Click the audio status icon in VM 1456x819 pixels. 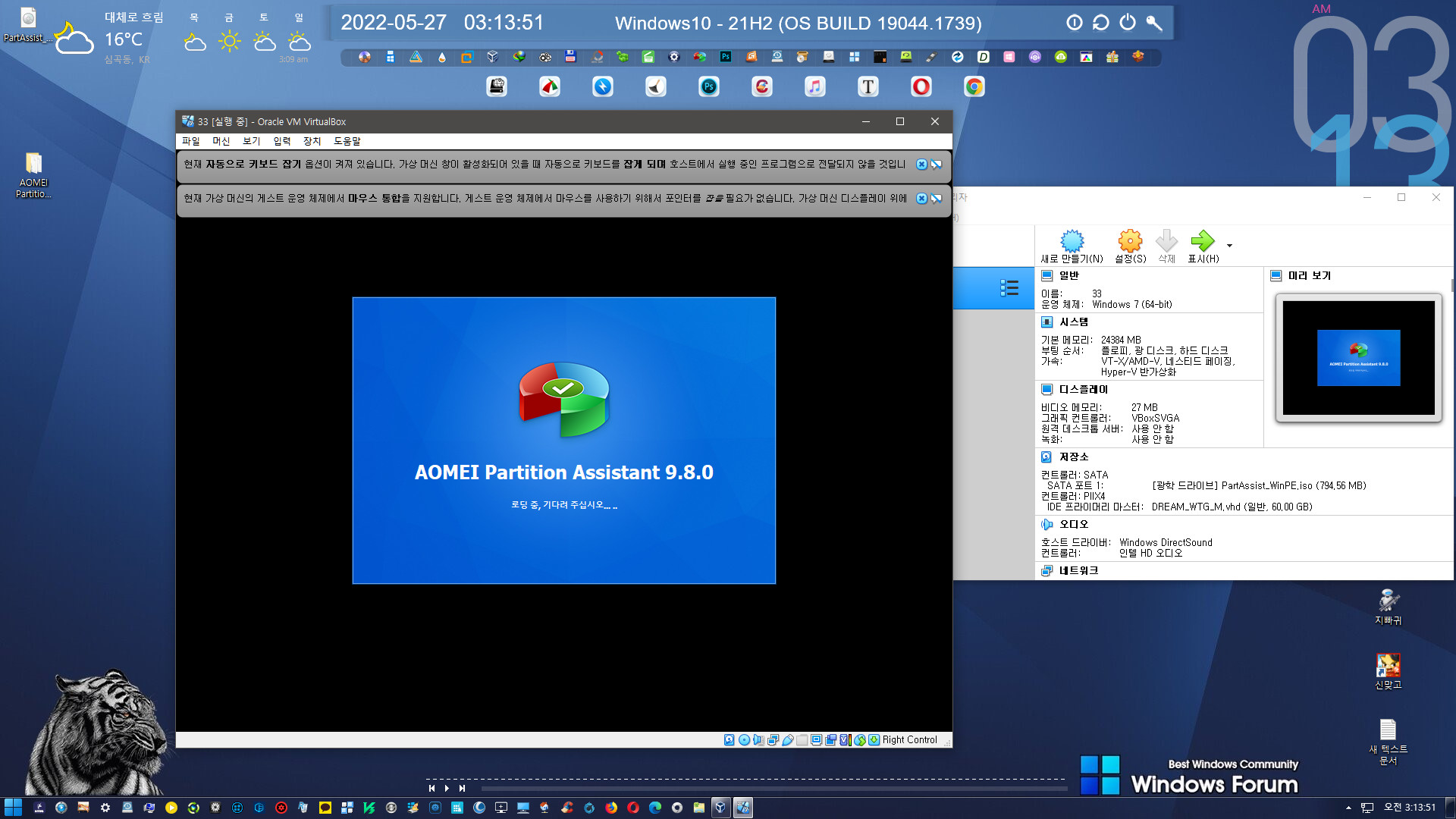point(758,740)
